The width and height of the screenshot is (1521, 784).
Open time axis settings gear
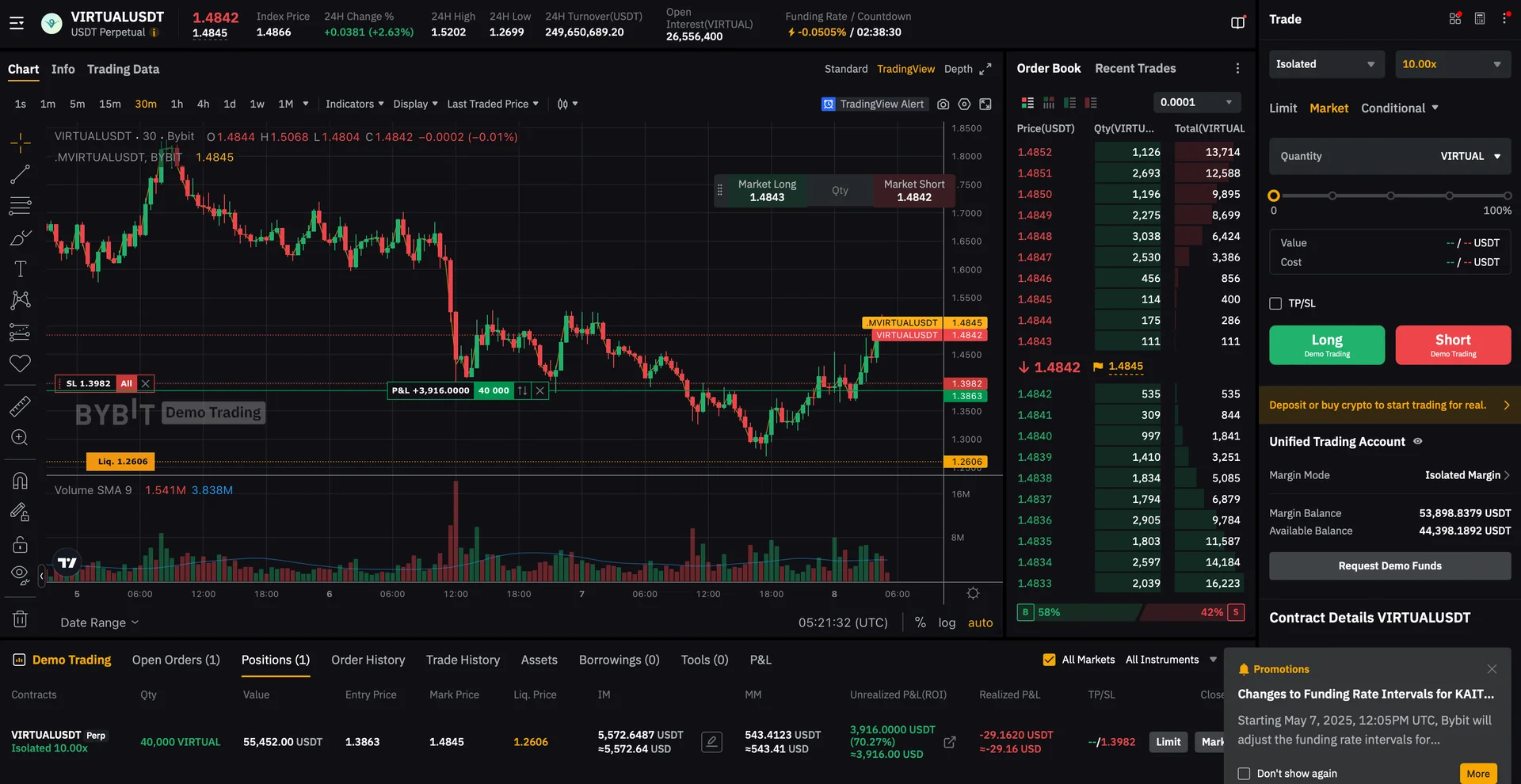coord(974,593)
